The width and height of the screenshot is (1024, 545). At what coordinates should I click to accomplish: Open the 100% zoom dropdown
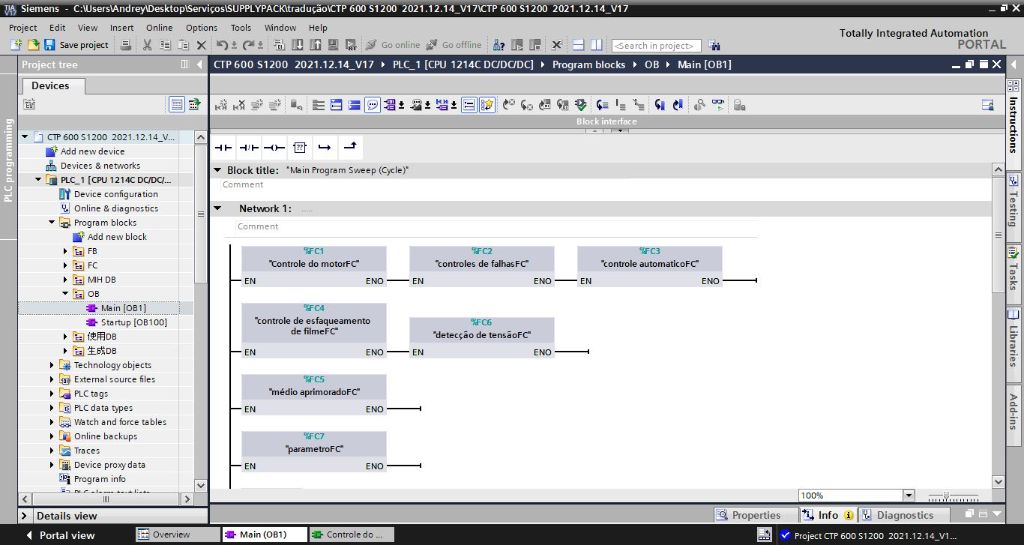(x=908, y=495)
